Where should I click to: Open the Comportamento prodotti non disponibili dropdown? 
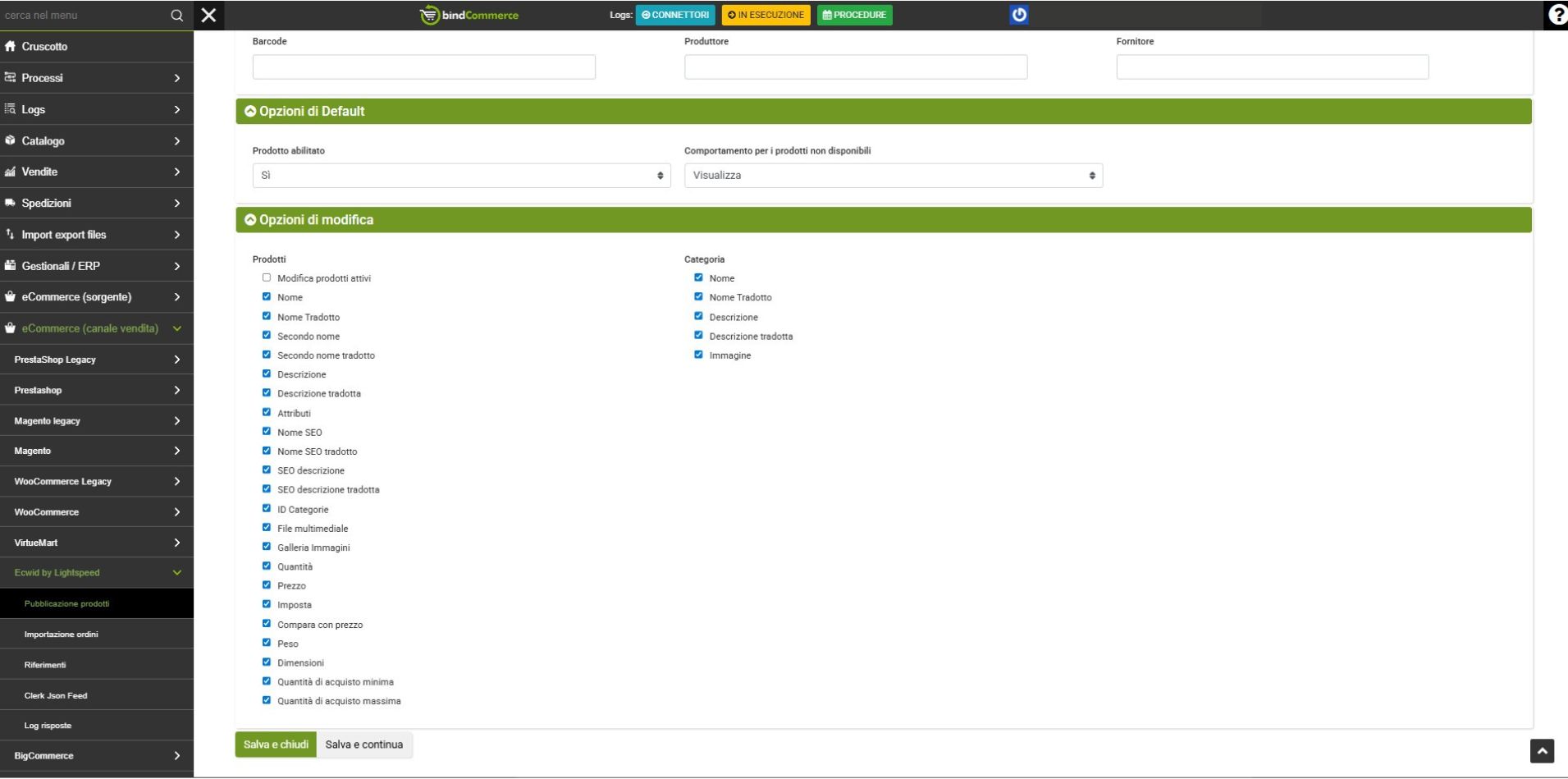click(893, 176)
